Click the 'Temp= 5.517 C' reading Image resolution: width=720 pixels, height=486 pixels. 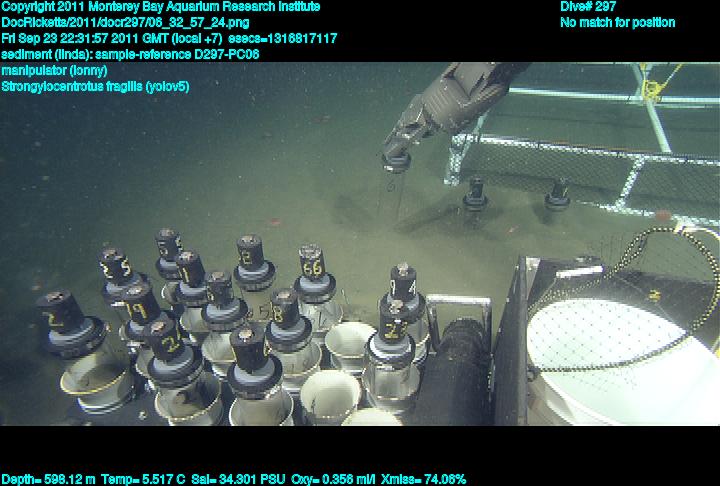tap(143, 480)
